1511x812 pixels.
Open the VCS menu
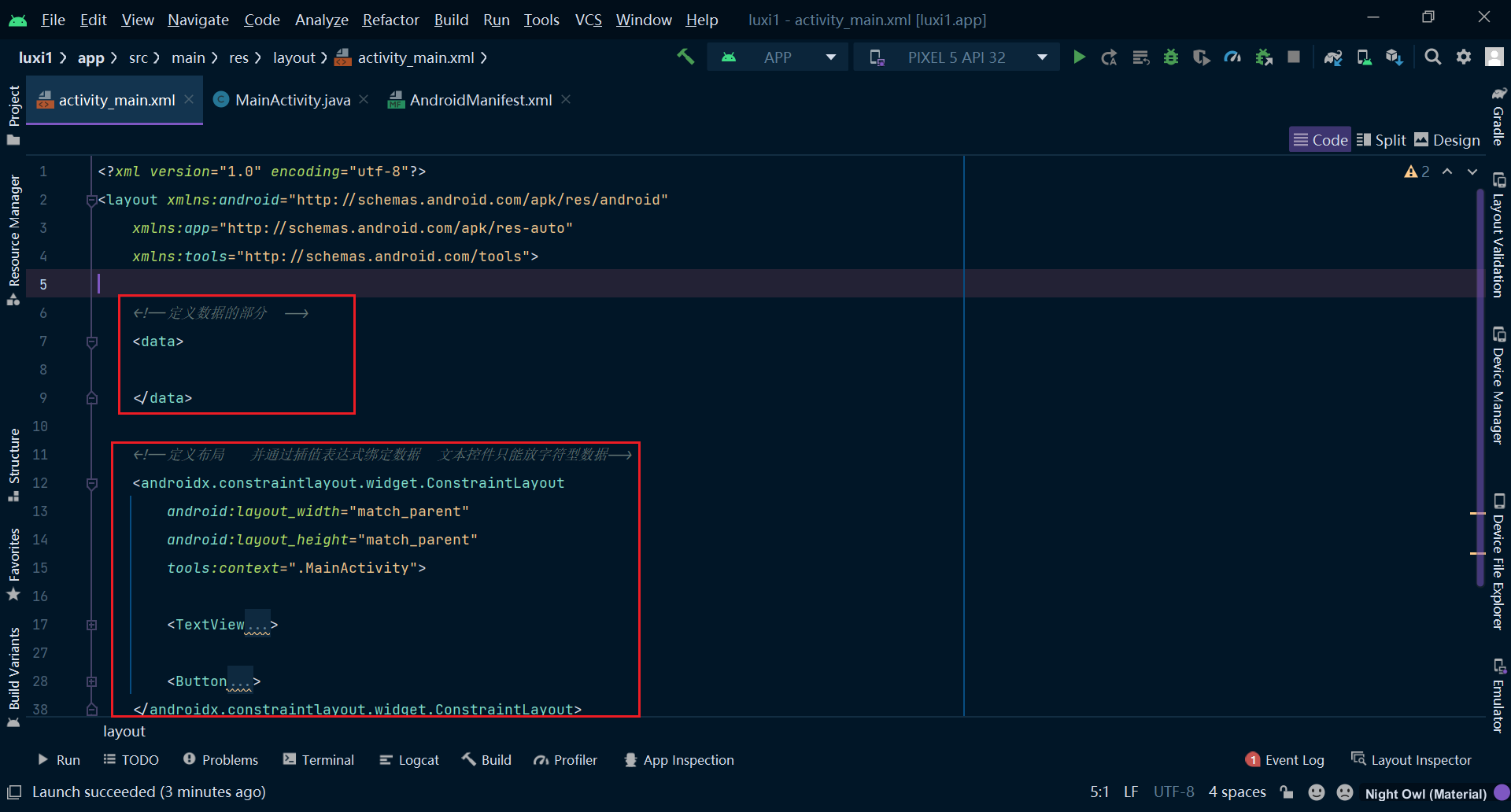pyautogui.click(x=588, y=20)
